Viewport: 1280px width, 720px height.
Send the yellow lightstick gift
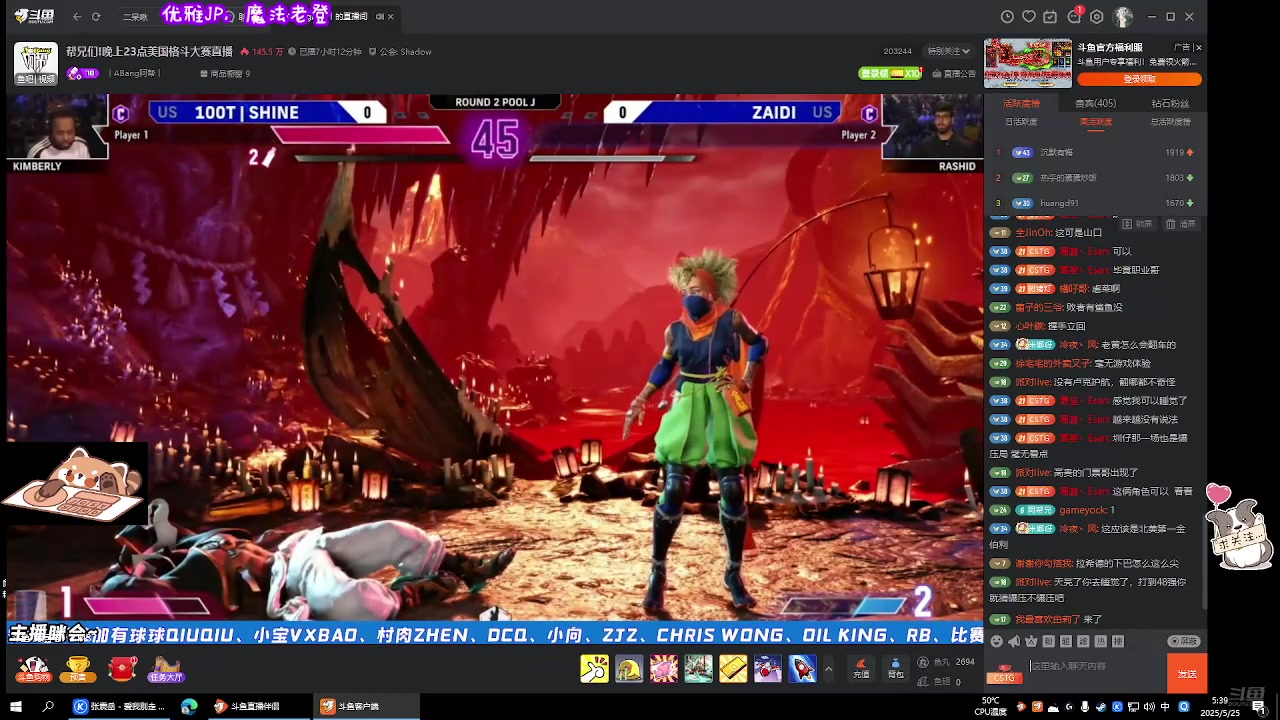click(594, 668)
